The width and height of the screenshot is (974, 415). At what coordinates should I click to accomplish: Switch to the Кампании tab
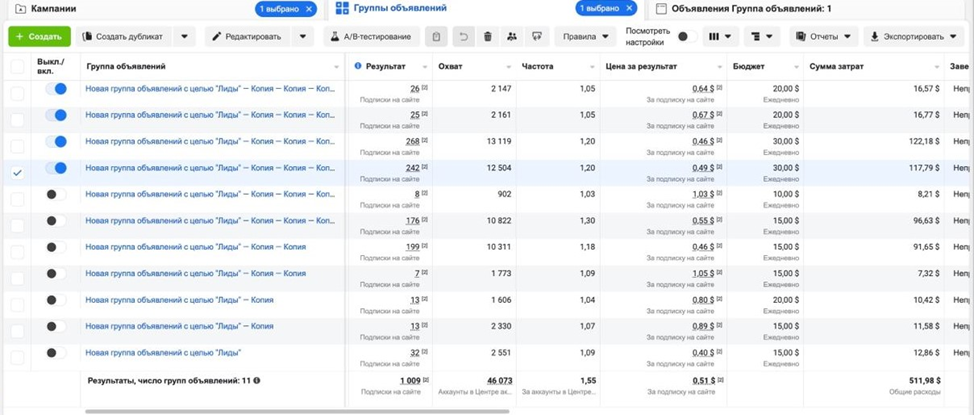tap(53, 9)
